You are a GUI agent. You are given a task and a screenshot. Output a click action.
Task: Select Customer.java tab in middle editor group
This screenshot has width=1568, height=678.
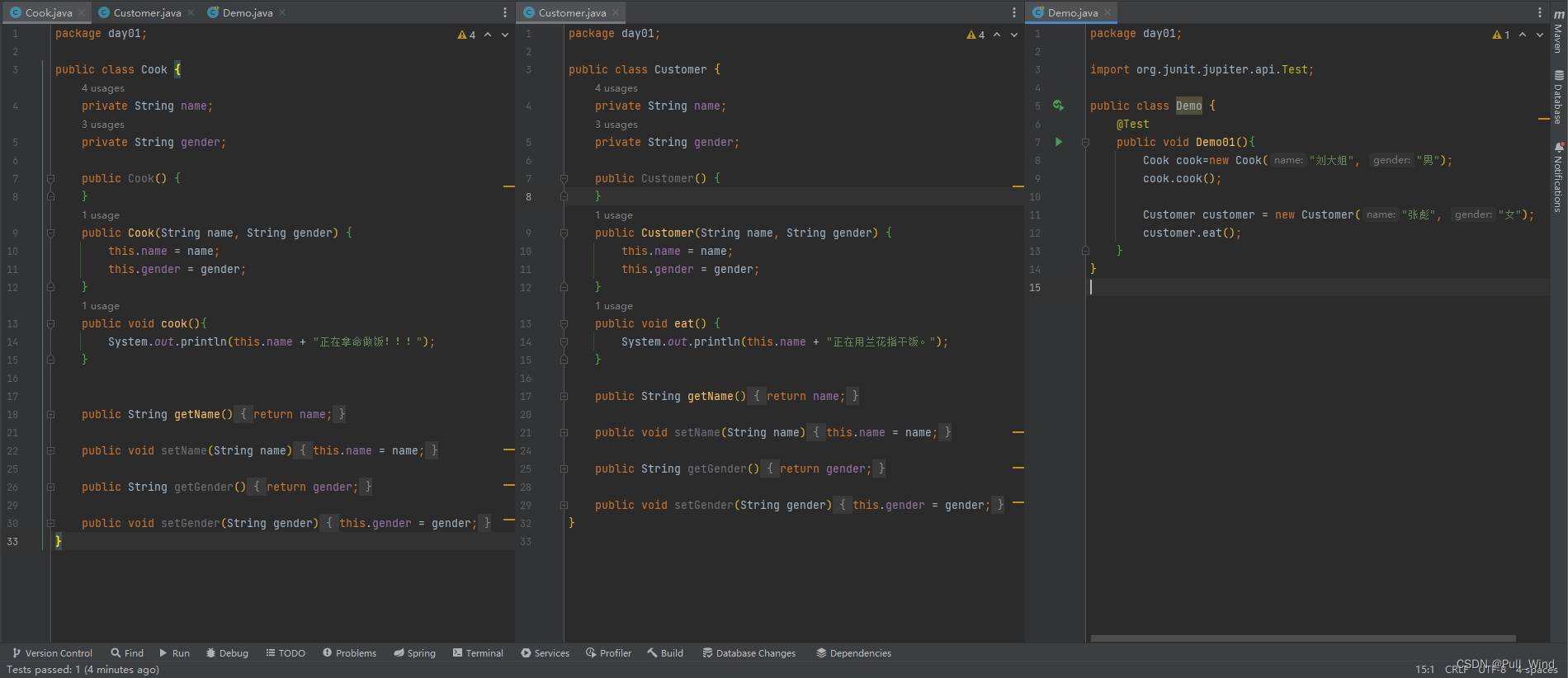(x=572, y=12)
